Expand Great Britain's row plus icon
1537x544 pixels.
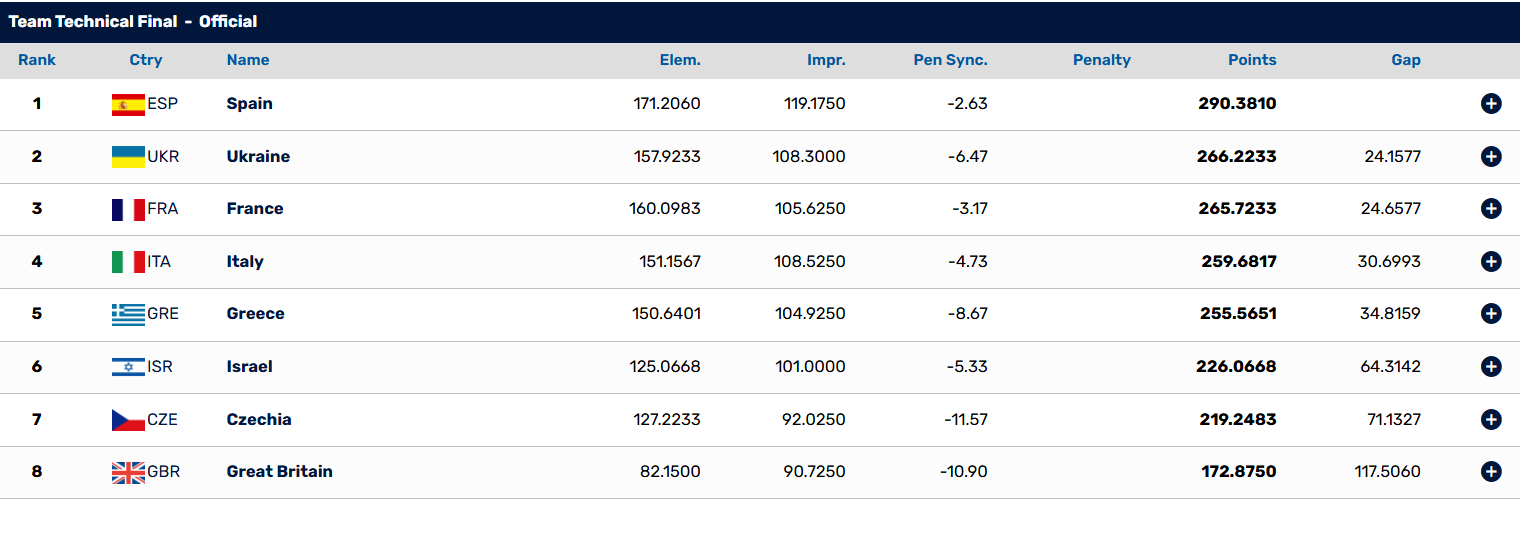[1491, 472]
